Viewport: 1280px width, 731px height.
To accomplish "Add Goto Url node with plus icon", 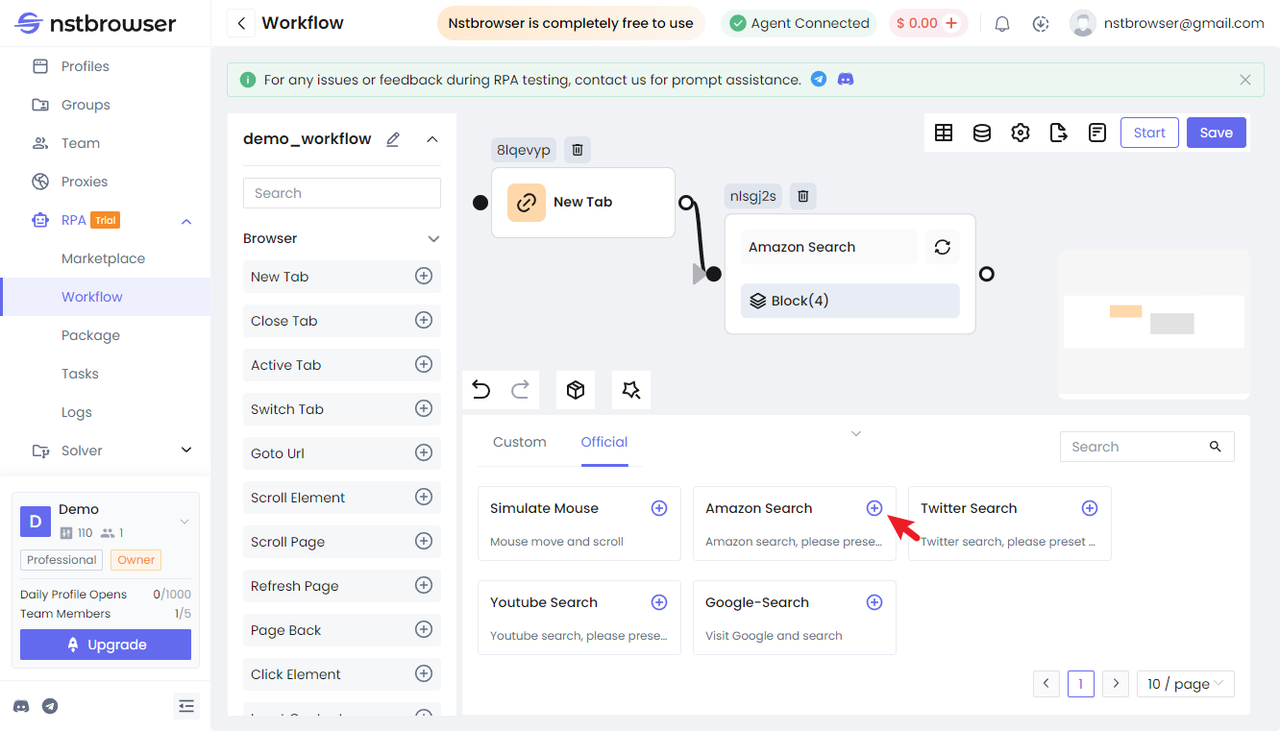I will (424, 453).
